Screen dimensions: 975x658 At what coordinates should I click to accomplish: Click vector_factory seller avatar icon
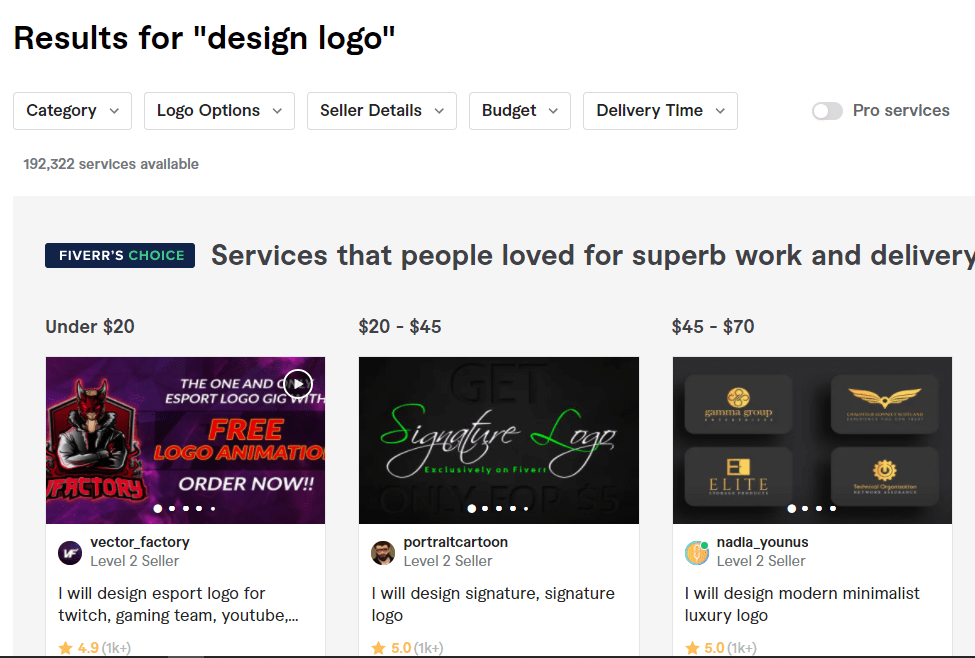point(70,552)
